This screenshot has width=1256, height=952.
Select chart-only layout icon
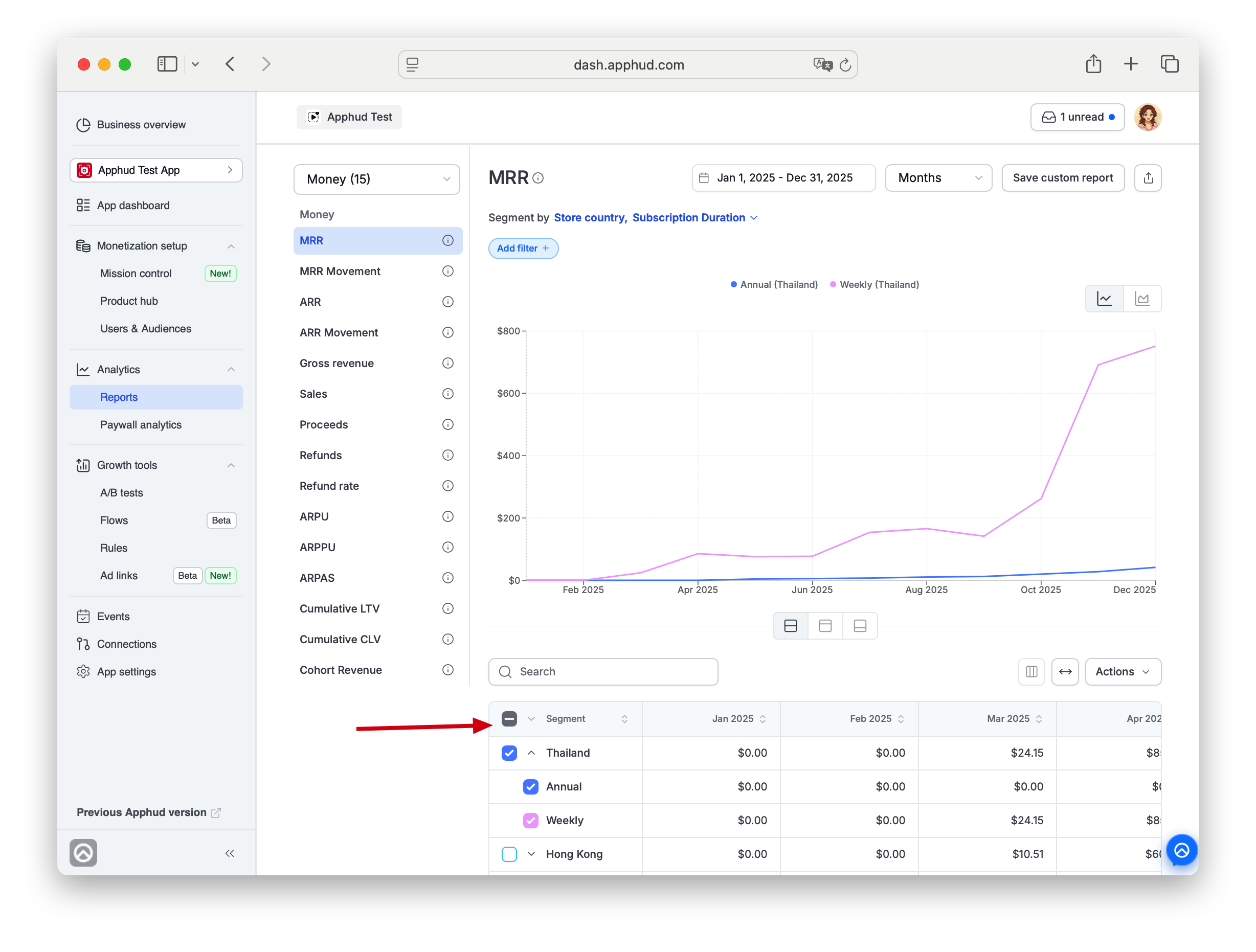[825, 626]
